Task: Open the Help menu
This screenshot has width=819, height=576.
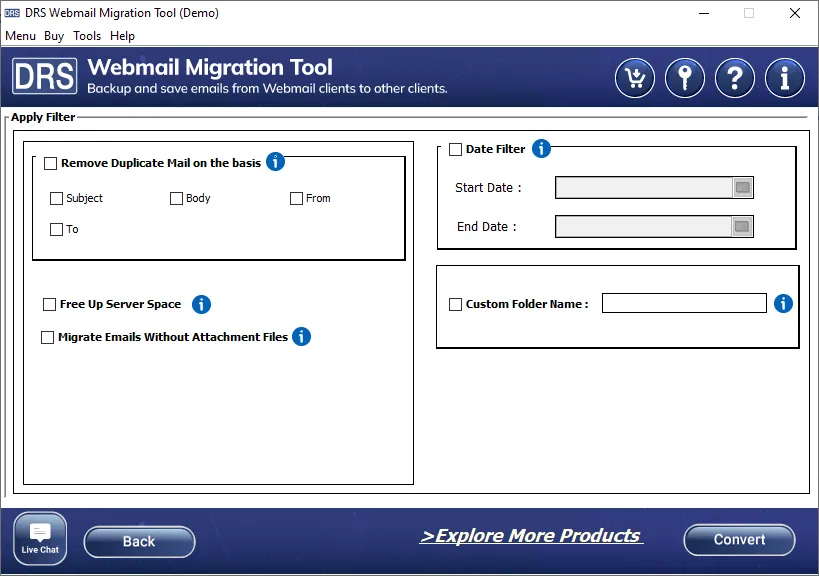Action: (x=122, y=36)
